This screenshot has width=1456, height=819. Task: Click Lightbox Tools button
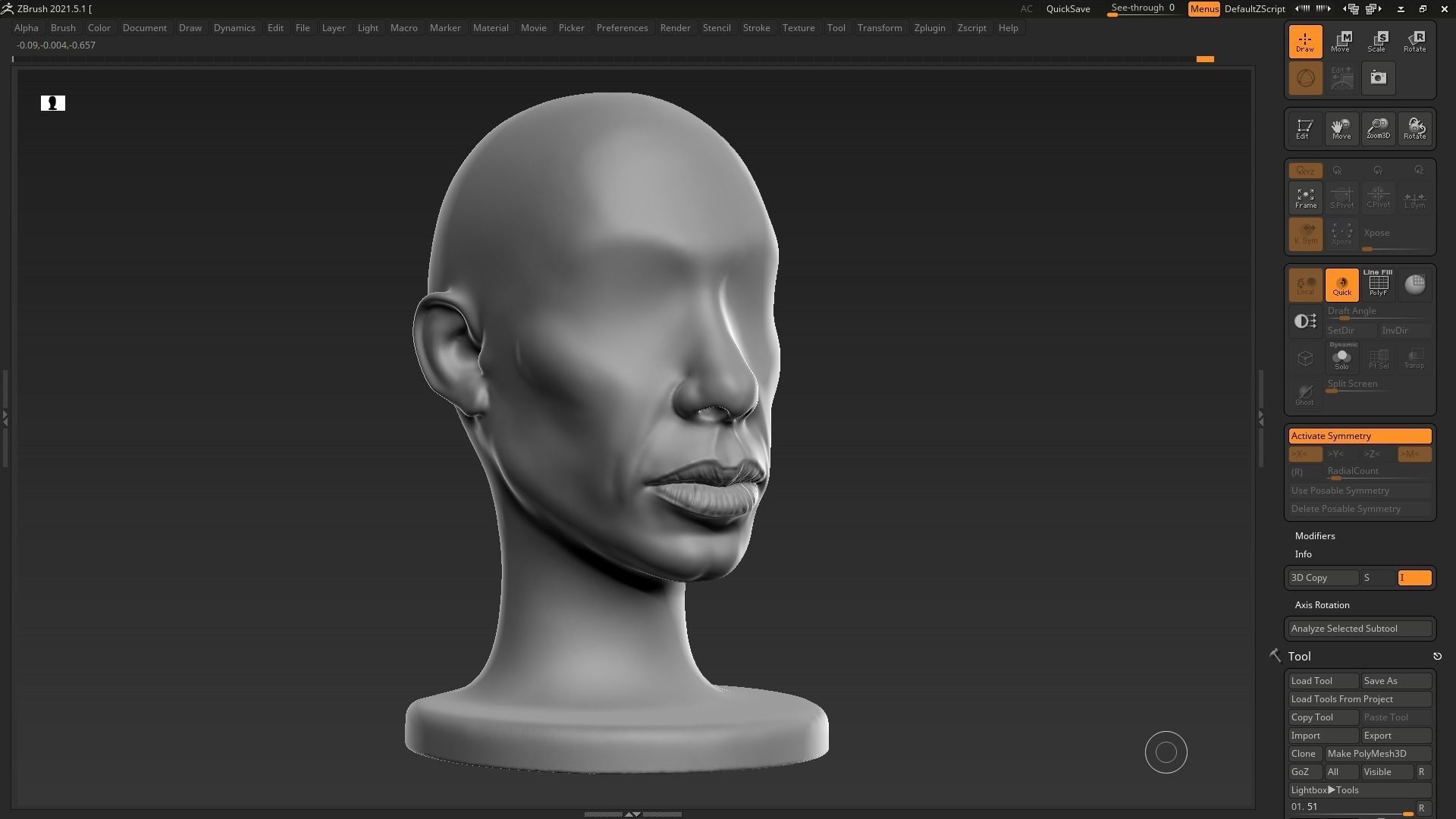click(1360, 790)
